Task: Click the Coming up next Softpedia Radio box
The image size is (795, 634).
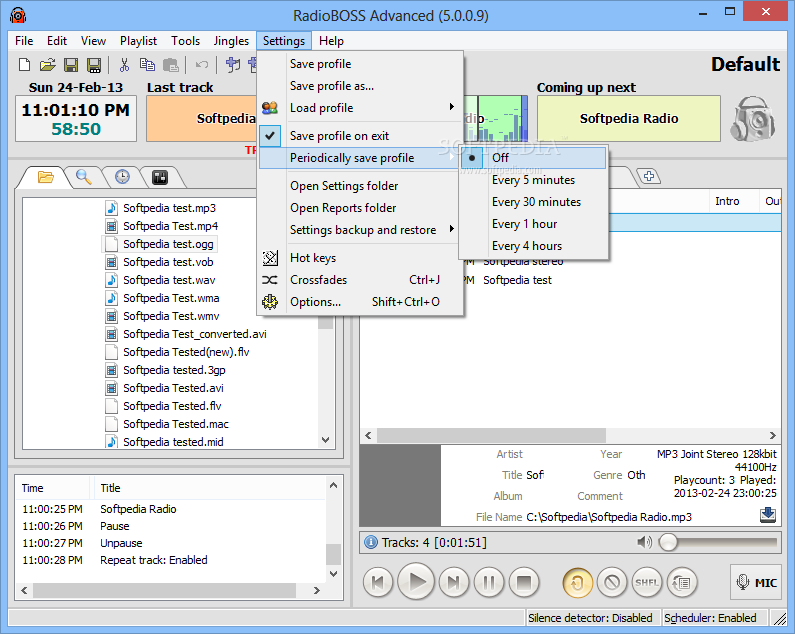Action: pos(629,118)
